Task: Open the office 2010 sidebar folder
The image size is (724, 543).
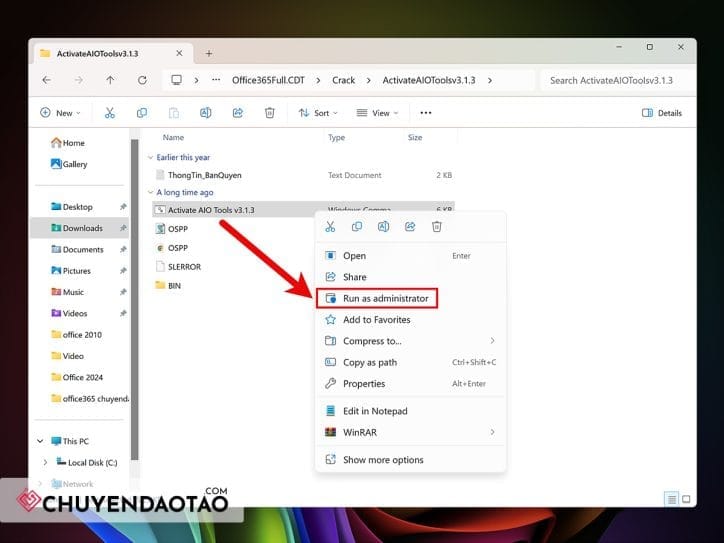Action: (x=79, y=335)
